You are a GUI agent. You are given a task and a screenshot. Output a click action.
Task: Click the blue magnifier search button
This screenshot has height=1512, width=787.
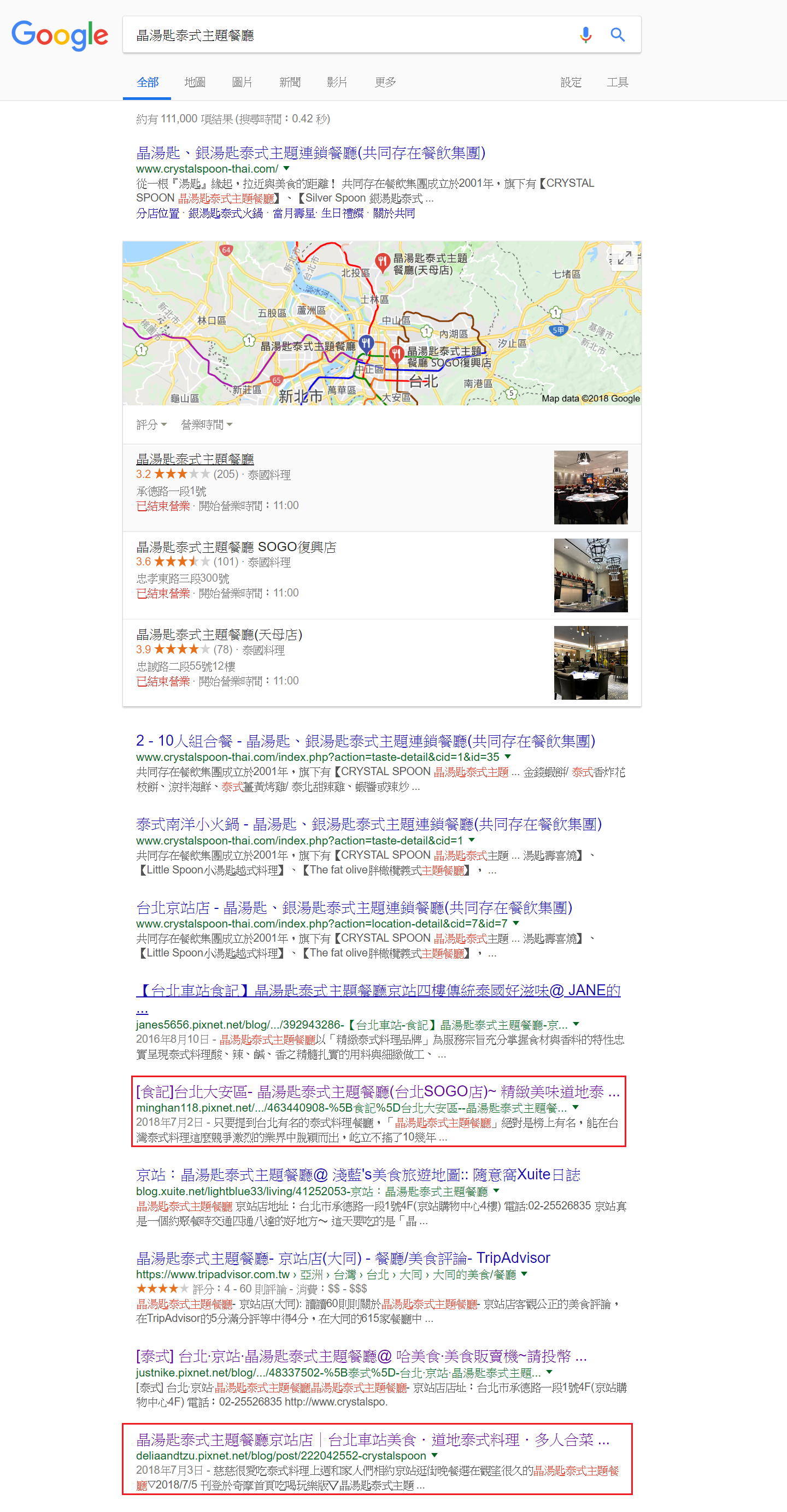click(x=617, y=35)
